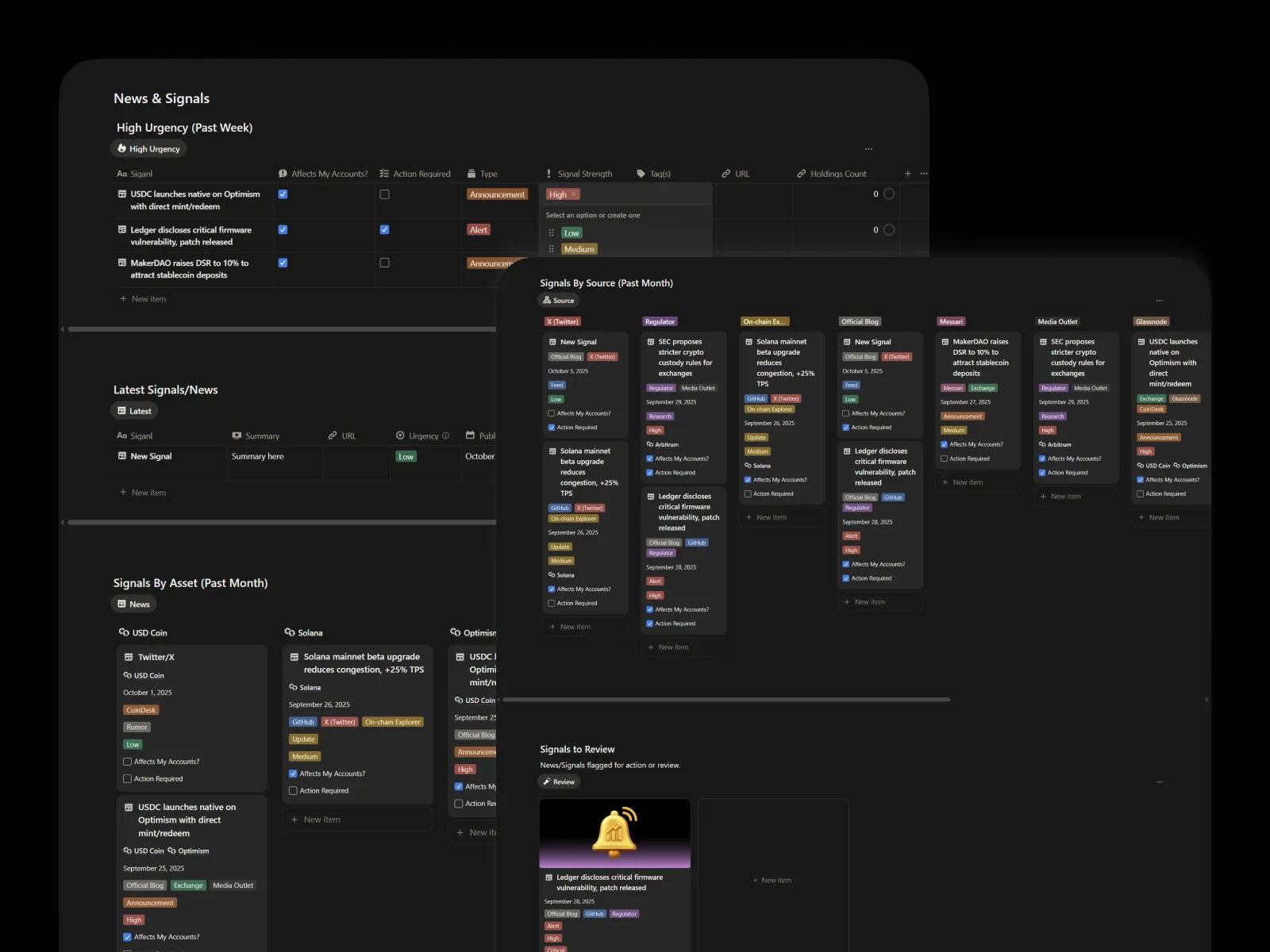Remove the High tag from Signal Strength
1270x952 pixels.
pos(574,194)
